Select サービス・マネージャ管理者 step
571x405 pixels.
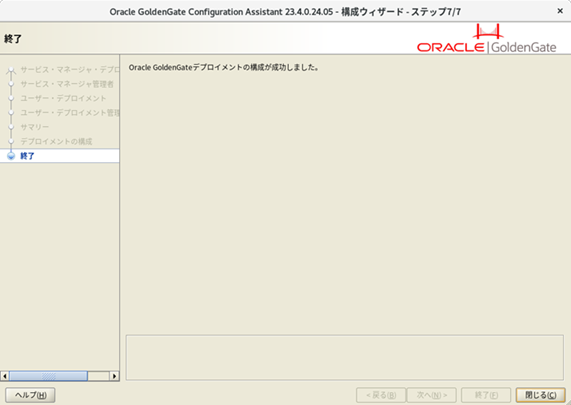coord(67,84)
